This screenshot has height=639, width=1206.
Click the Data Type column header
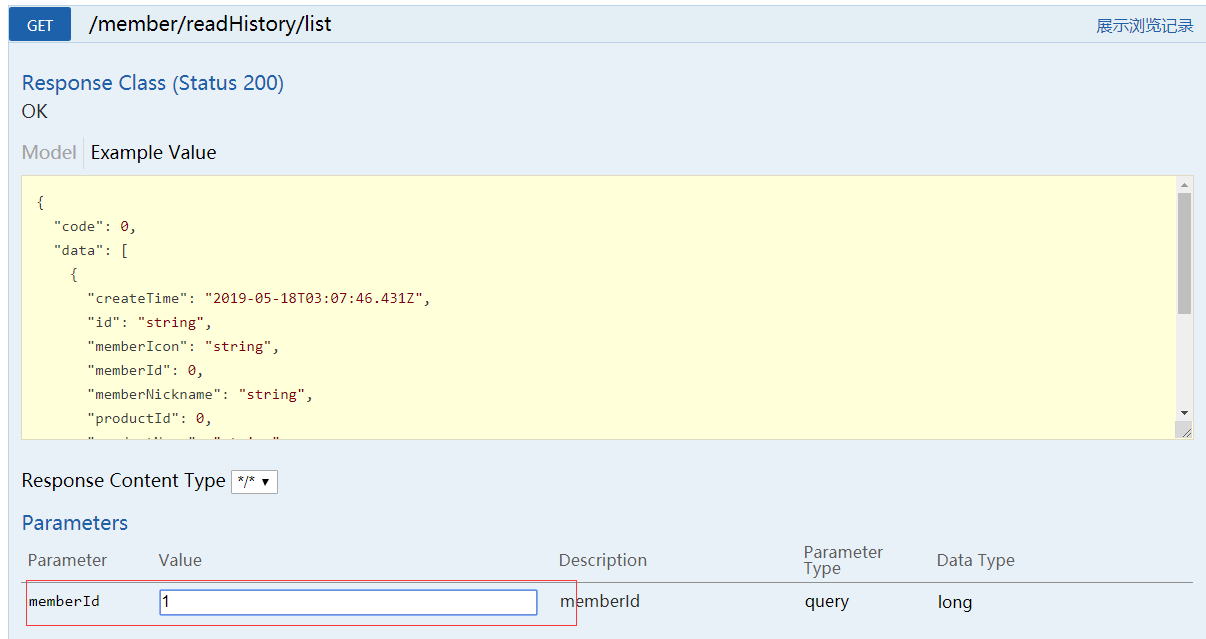975,560
